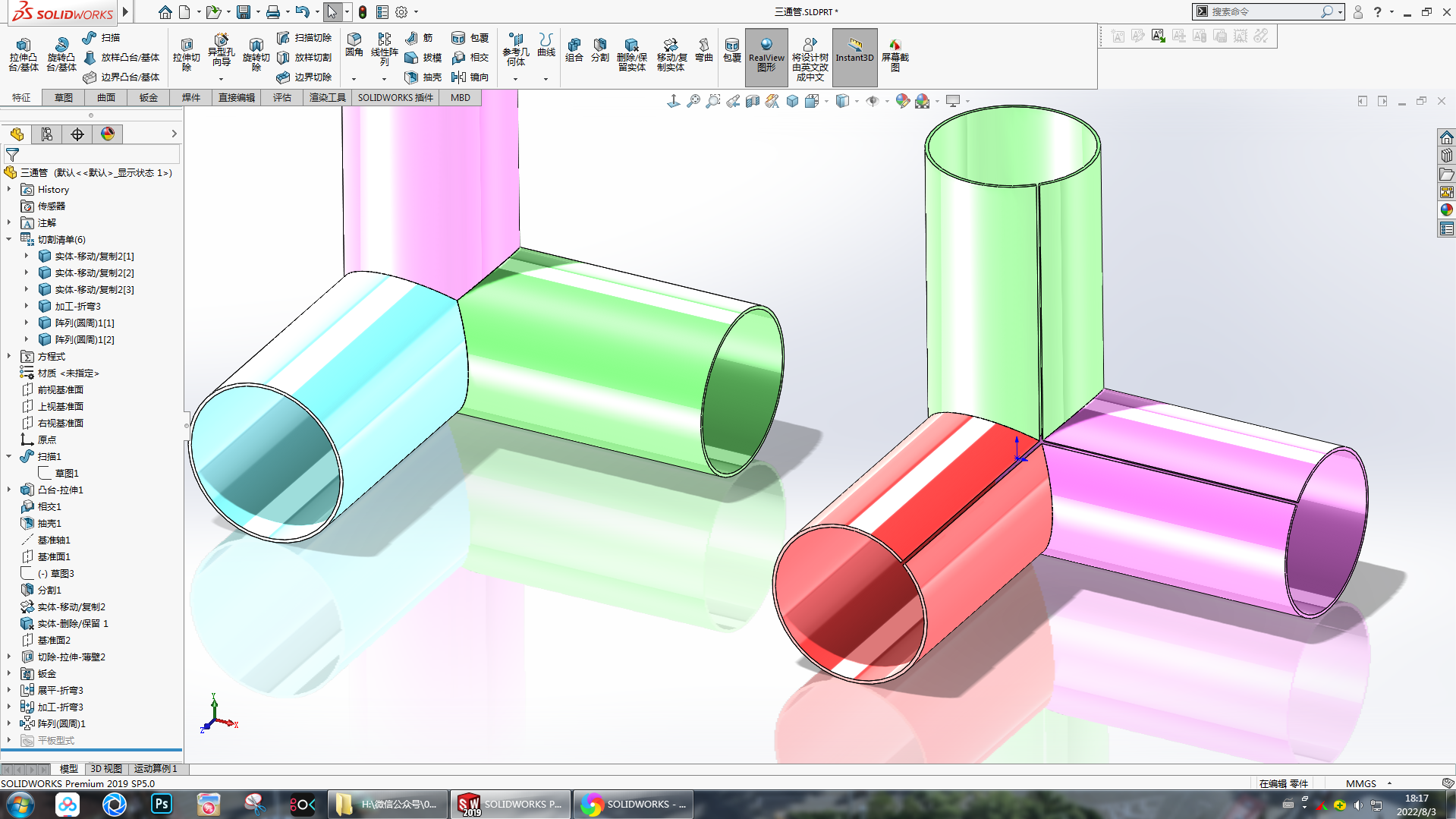Open the 组合 combine tool
This screenshot has height=819, width=1456.
coord(574,50)
